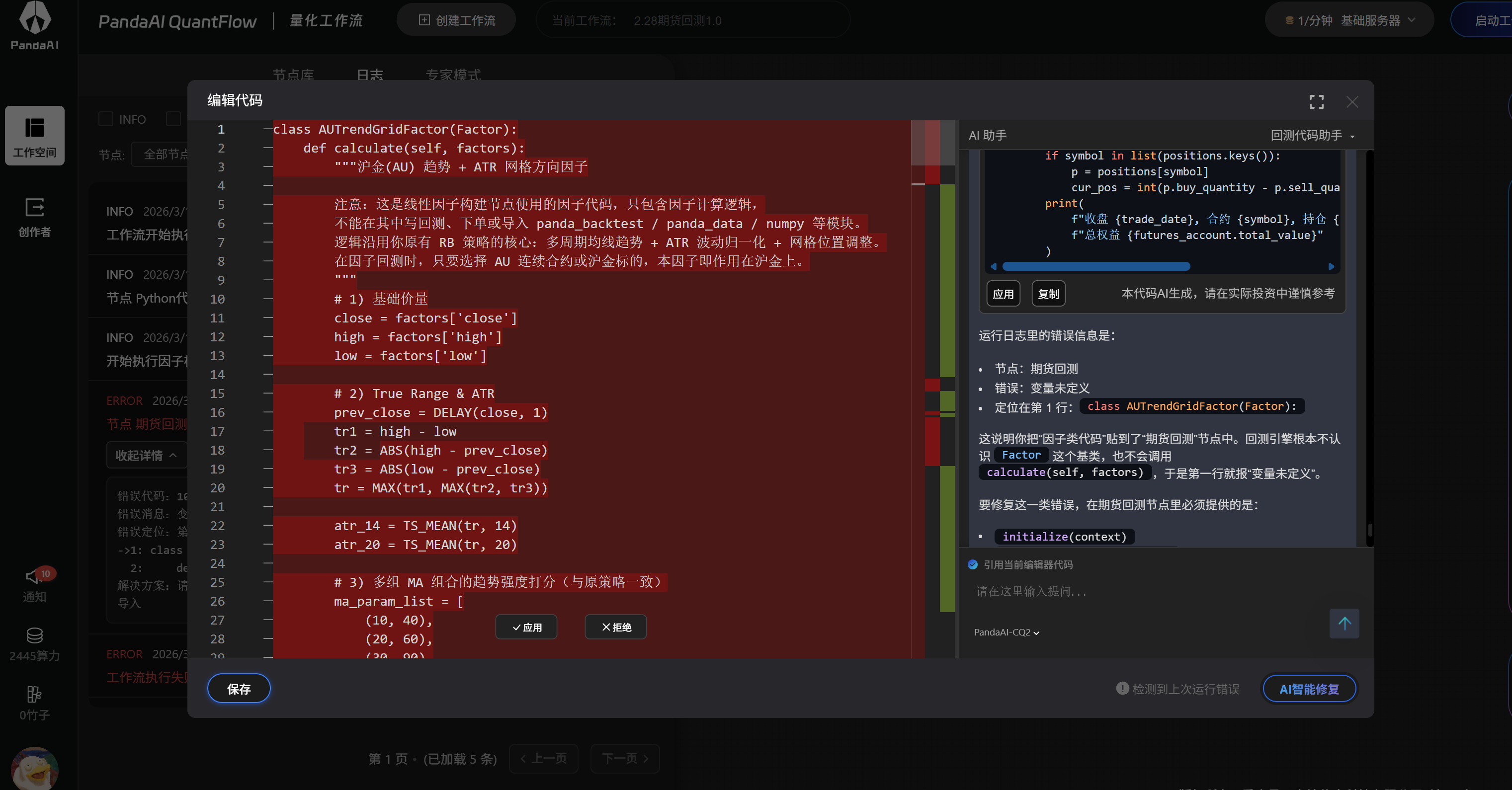Open the 回测代码助手 assistant type dropdown

1312,136
